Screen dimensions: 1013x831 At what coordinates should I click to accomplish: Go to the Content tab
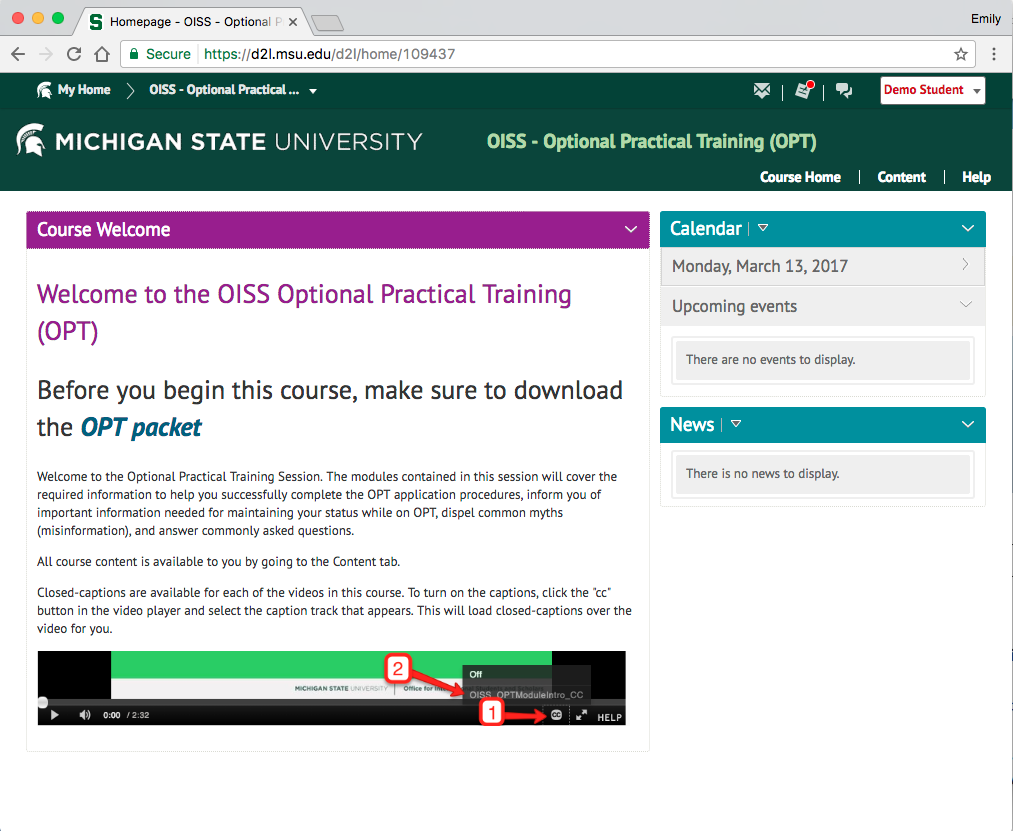click(901, 177)
